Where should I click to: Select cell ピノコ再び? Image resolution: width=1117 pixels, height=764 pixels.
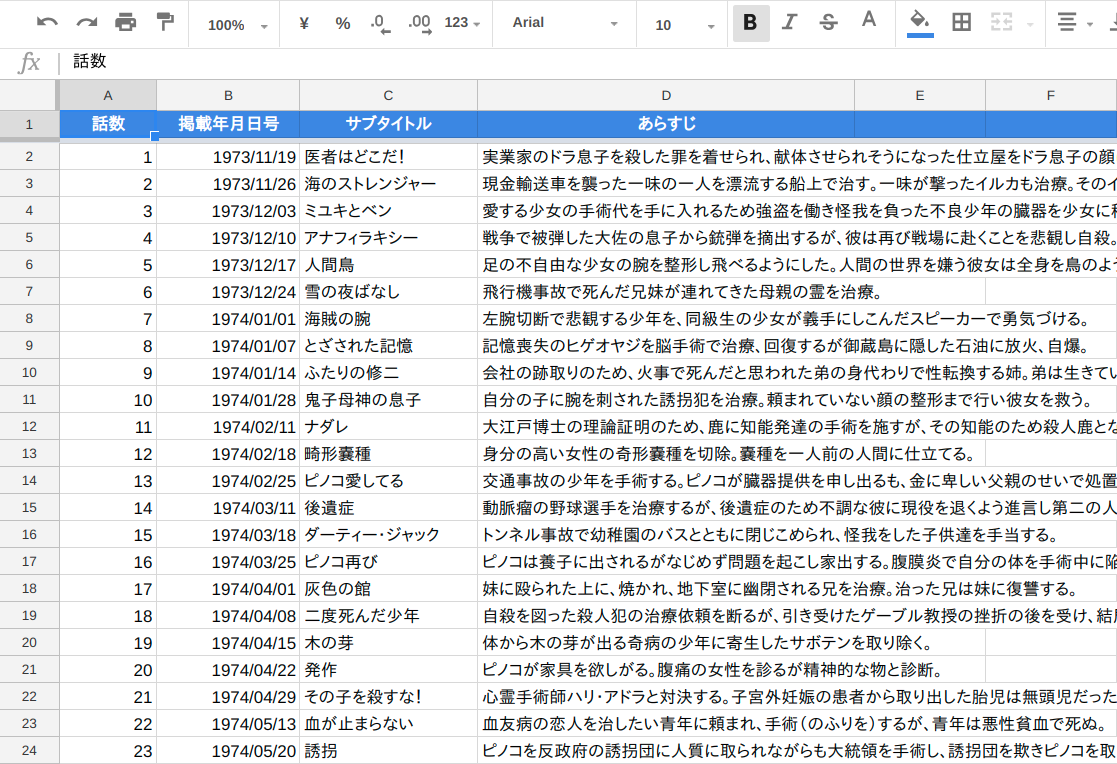point(388,562)
